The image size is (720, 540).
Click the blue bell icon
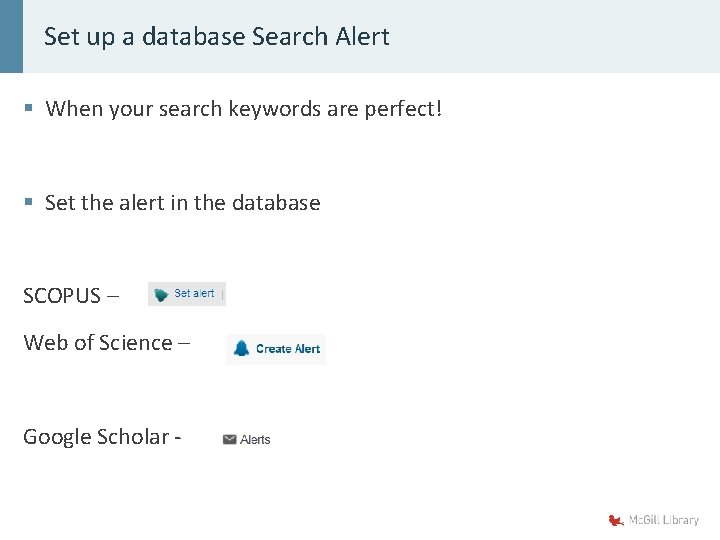(x=241, y=348)
